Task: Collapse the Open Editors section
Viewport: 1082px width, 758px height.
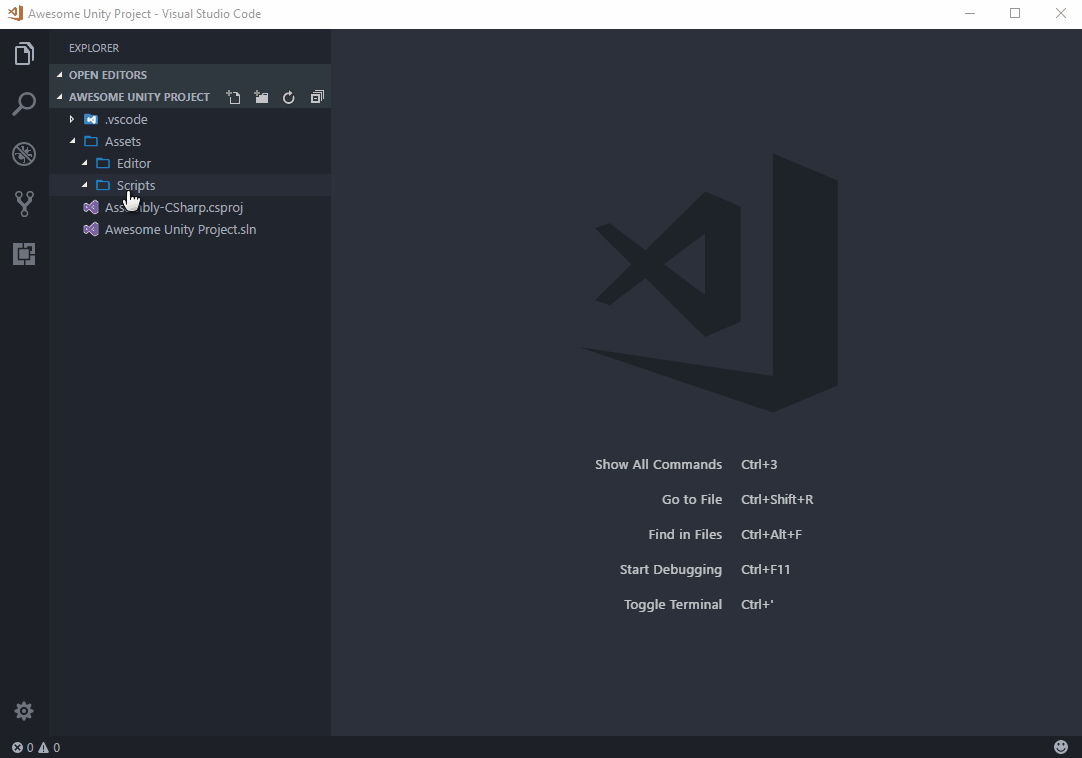Action: tap(60, 75)
